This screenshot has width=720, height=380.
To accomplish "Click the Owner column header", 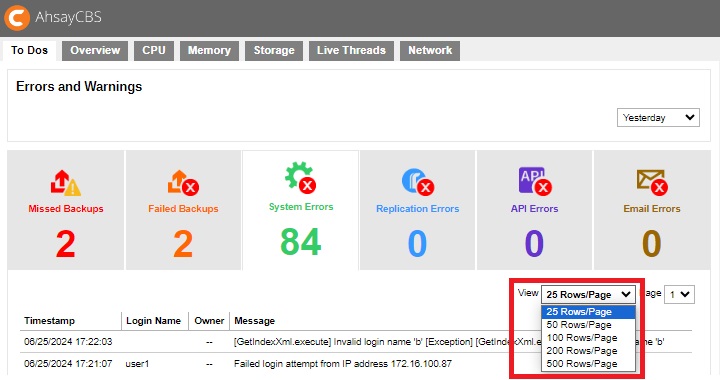I will 209,321.
